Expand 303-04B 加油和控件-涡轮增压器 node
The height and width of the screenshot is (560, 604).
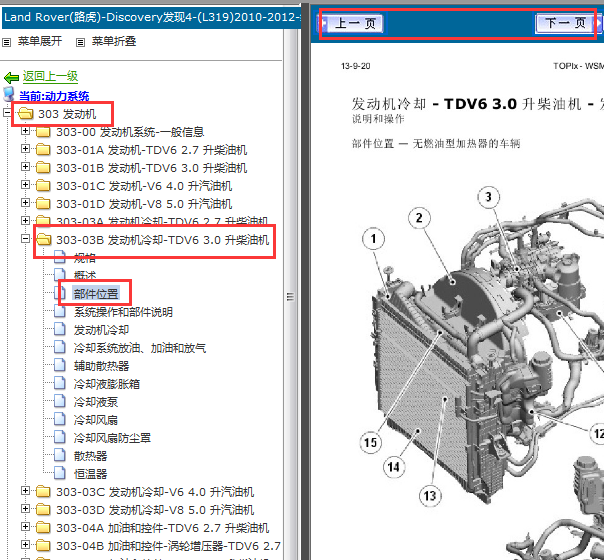(x=25, y=544)
